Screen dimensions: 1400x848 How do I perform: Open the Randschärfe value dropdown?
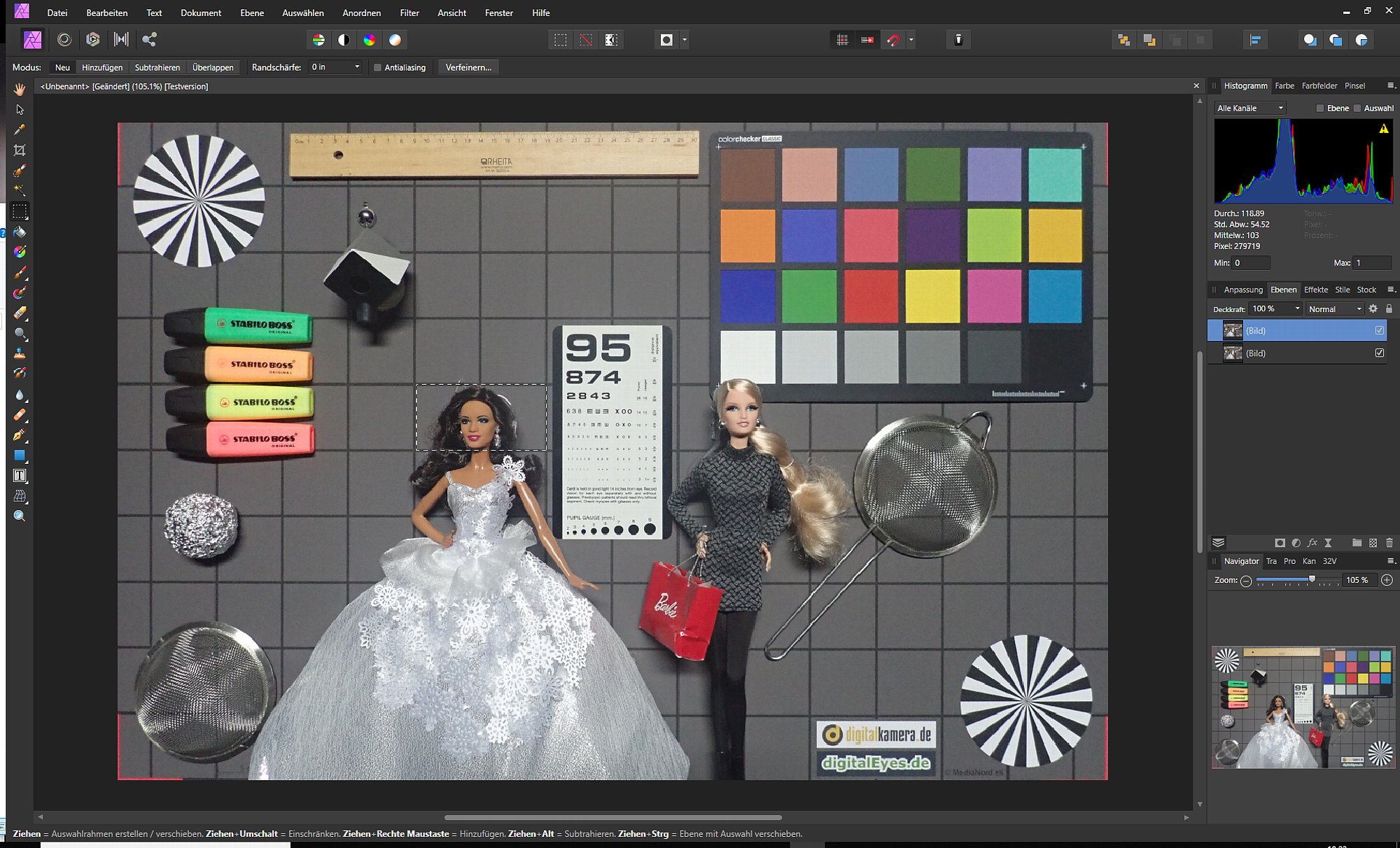click(x=356, y=67)
